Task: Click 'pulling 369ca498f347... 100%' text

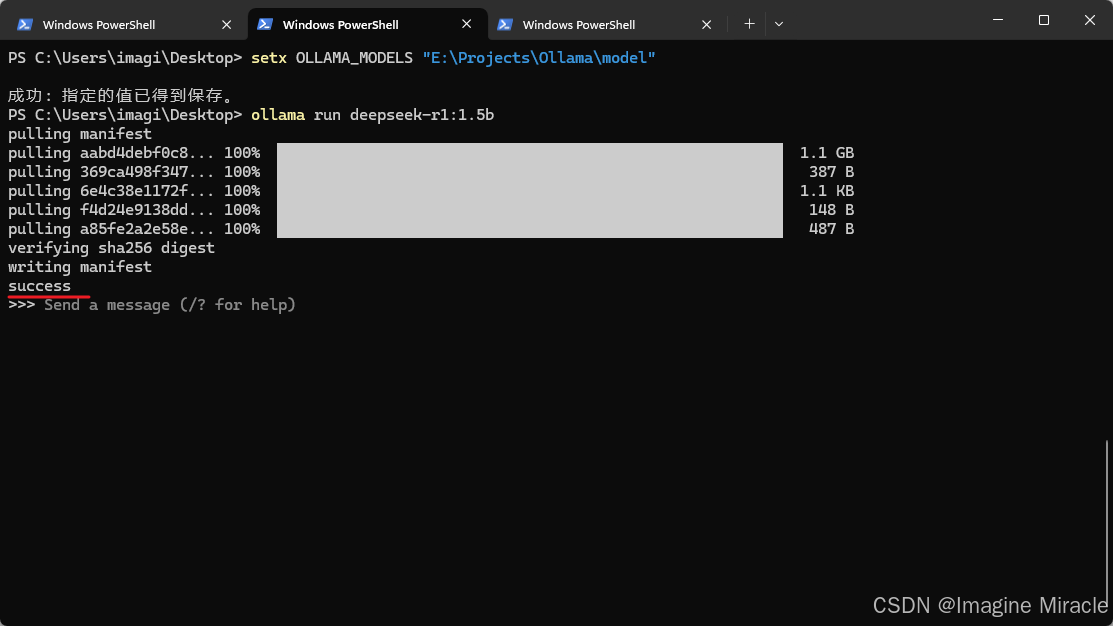Action: click(x=134, y=172)
